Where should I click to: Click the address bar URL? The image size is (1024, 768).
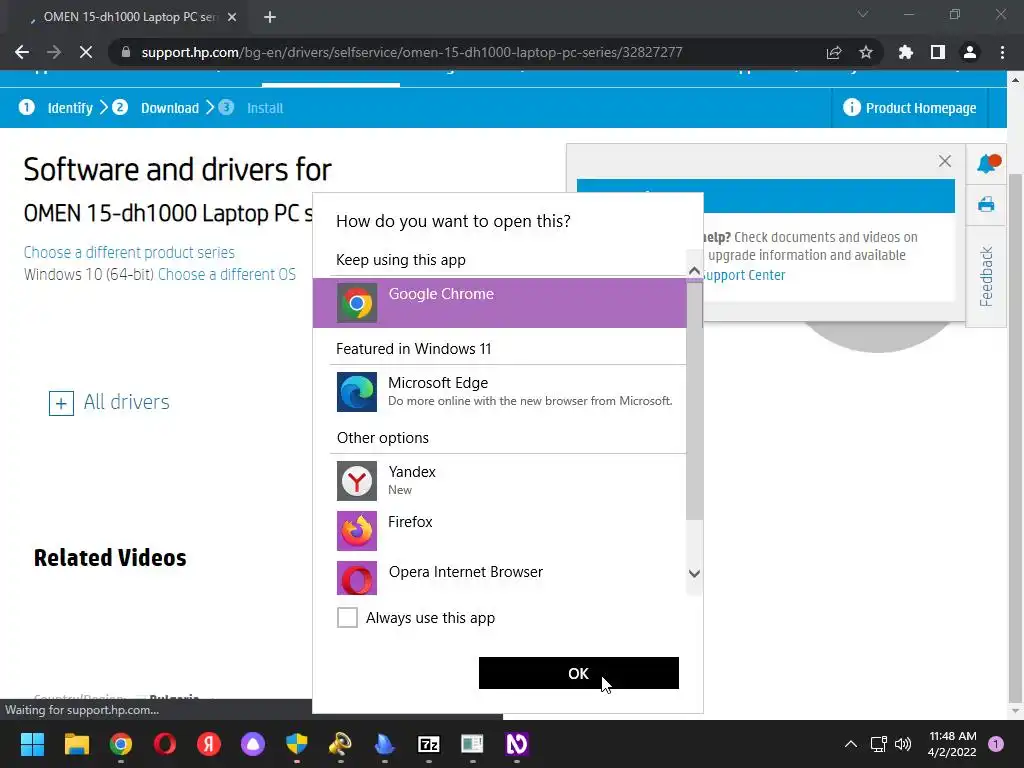[411, 52]
